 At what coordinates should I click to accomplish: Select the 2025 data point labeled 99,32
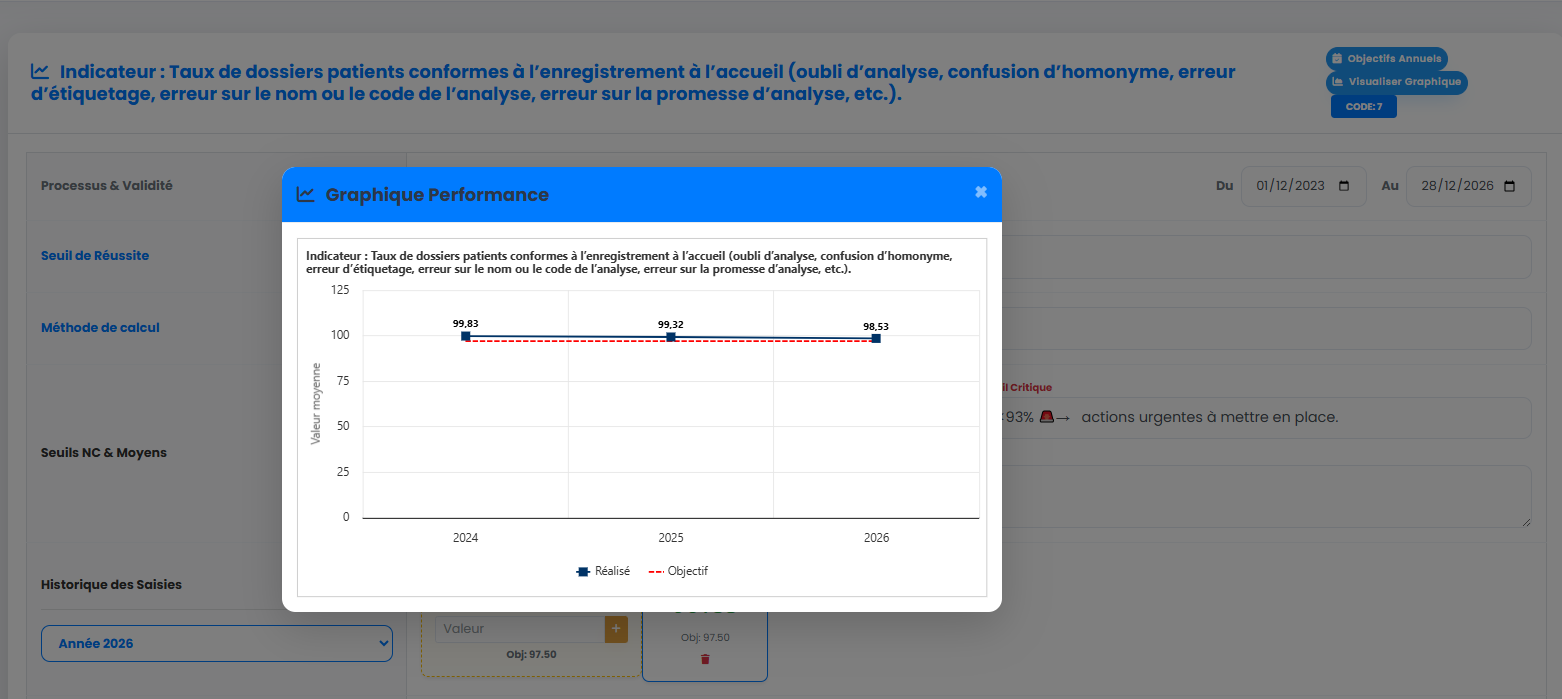click(x=671, y=337)
